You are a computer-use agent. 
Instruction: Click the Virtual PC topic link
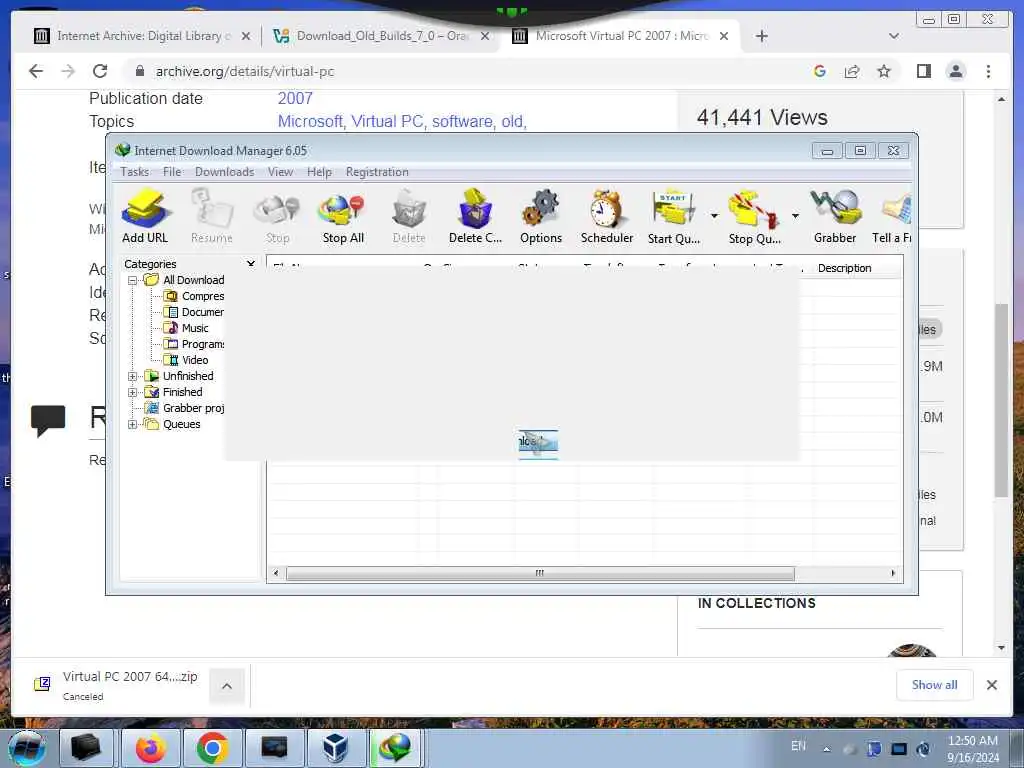387,121
